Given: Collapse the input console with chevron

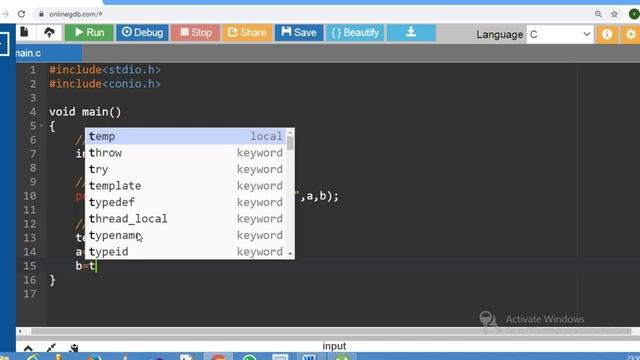Looking at the screenshot, I should point(28,348).
